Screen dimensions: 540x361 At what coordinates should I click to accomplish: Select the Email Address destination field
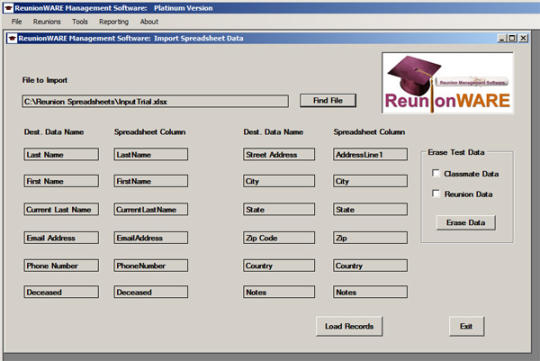[61, 237]
